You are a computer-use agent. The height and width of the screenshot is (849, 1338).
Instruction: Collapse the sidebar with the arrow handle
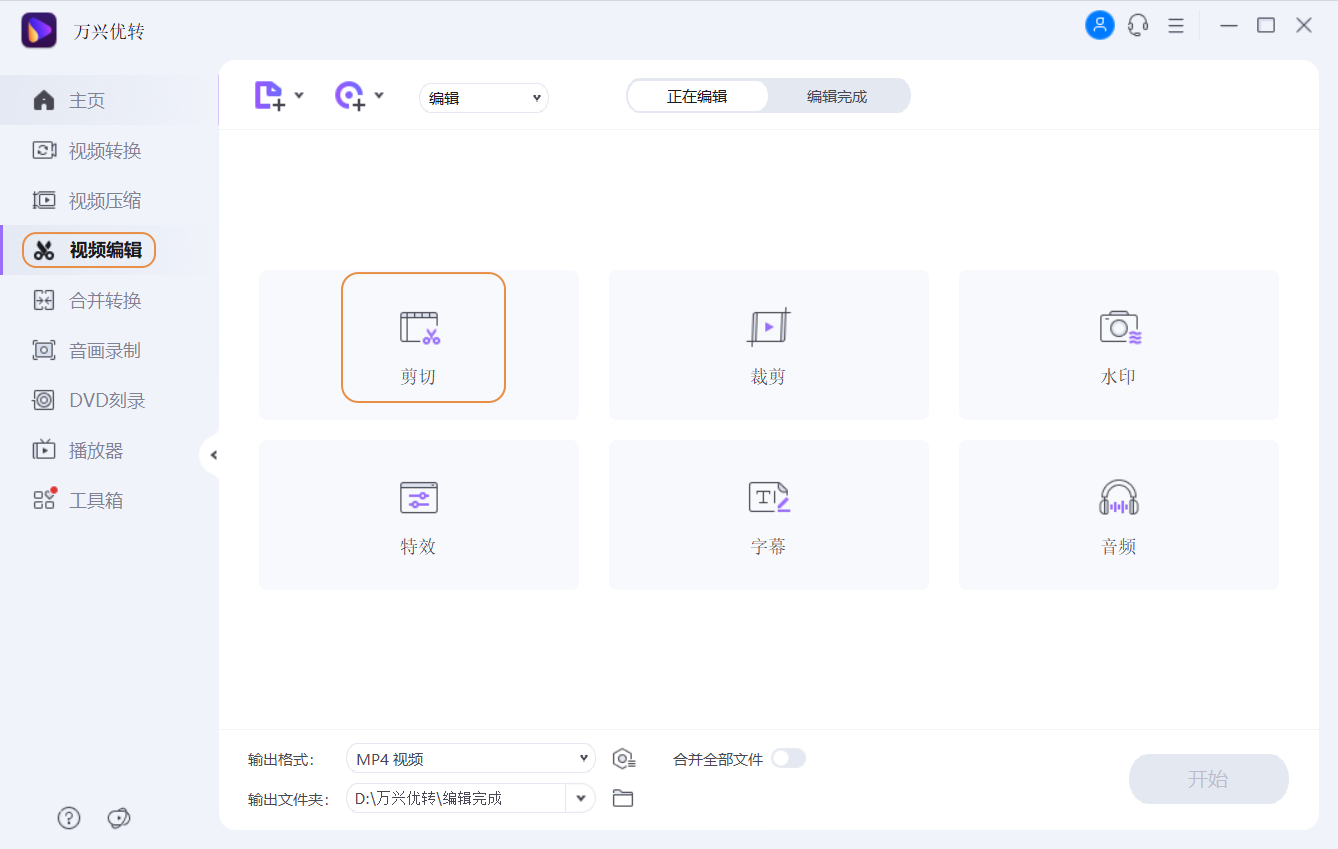point(212,455)
